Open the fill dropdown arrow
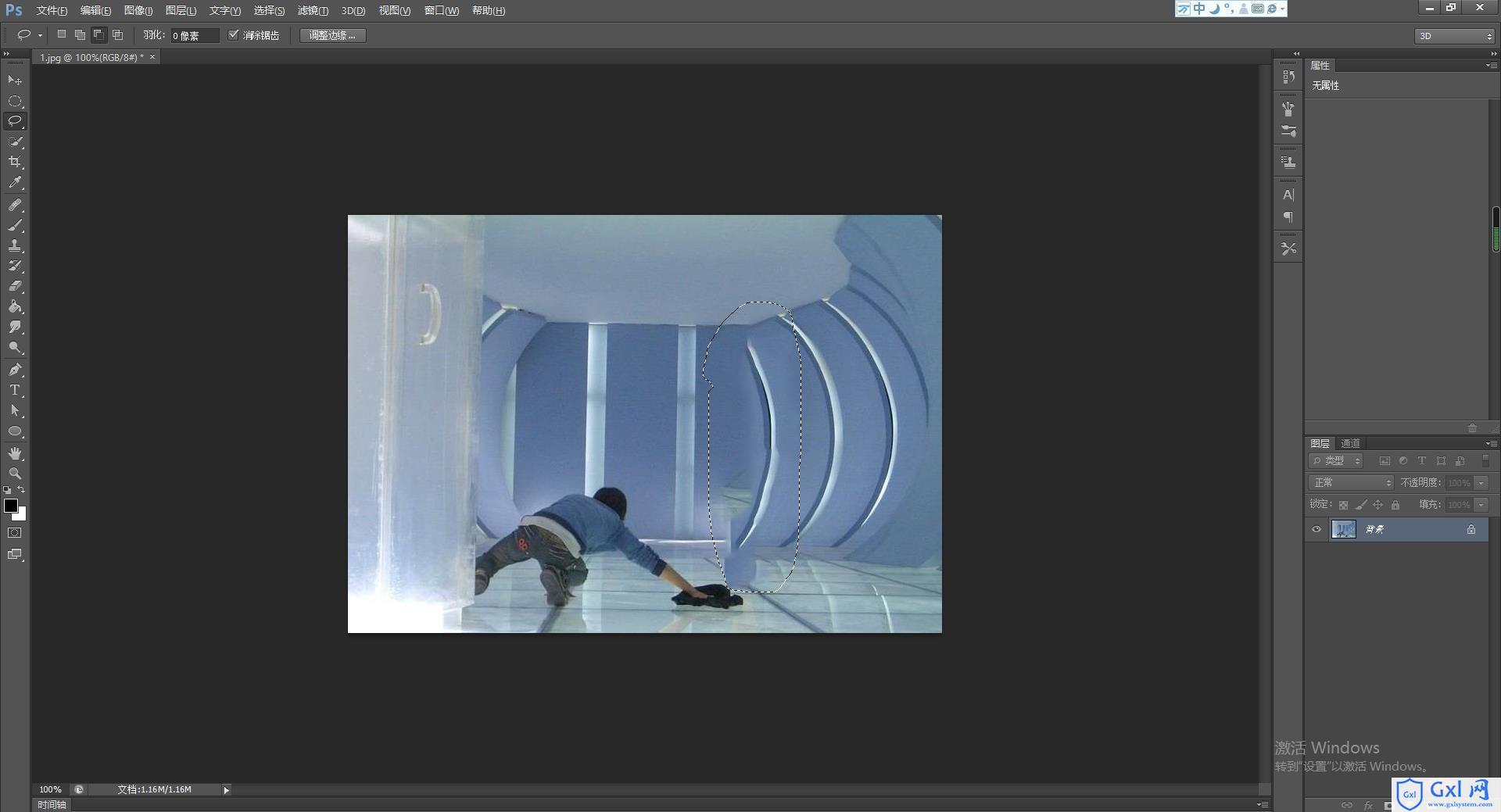This screenshot has width=1501, height=812. [1481, 505]
